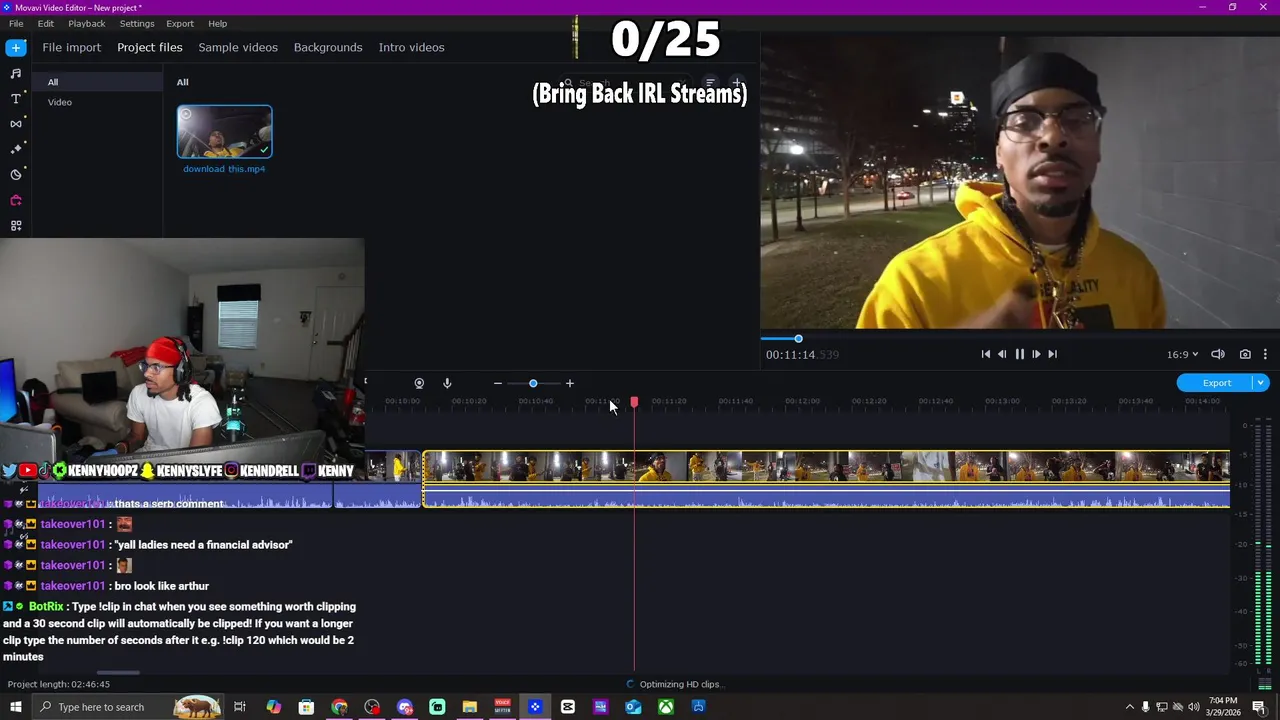Open Xbox app from taskbar

[666, 707]
